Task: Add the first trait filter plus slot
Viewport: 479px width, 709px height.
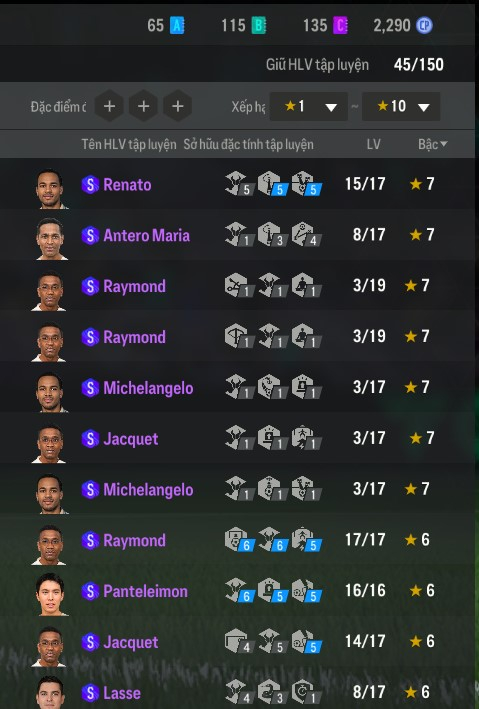Action: [x=109, y=106]
